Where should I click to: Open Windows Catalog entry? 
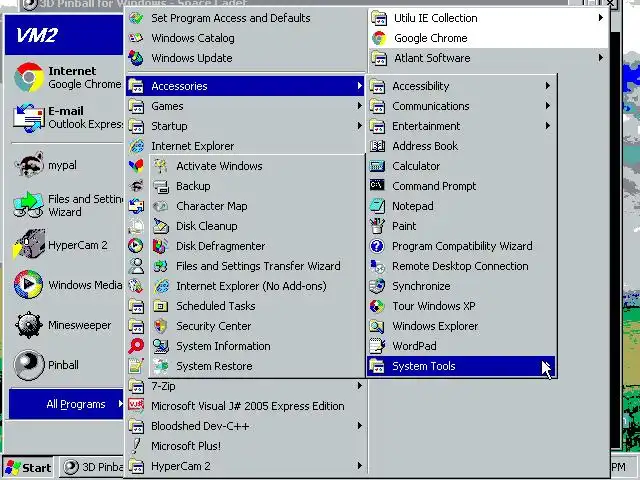(x=245, y=38)
